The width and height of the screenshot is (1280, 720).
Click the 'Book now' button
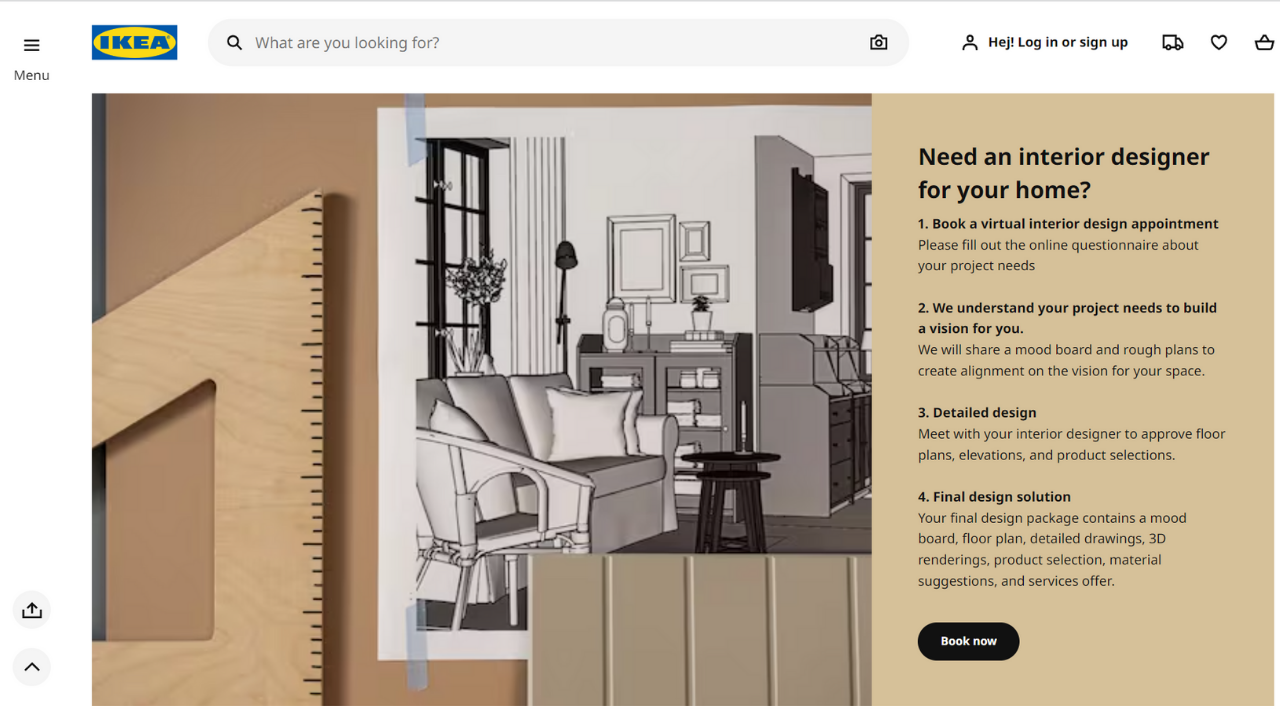tap(968, 641)
